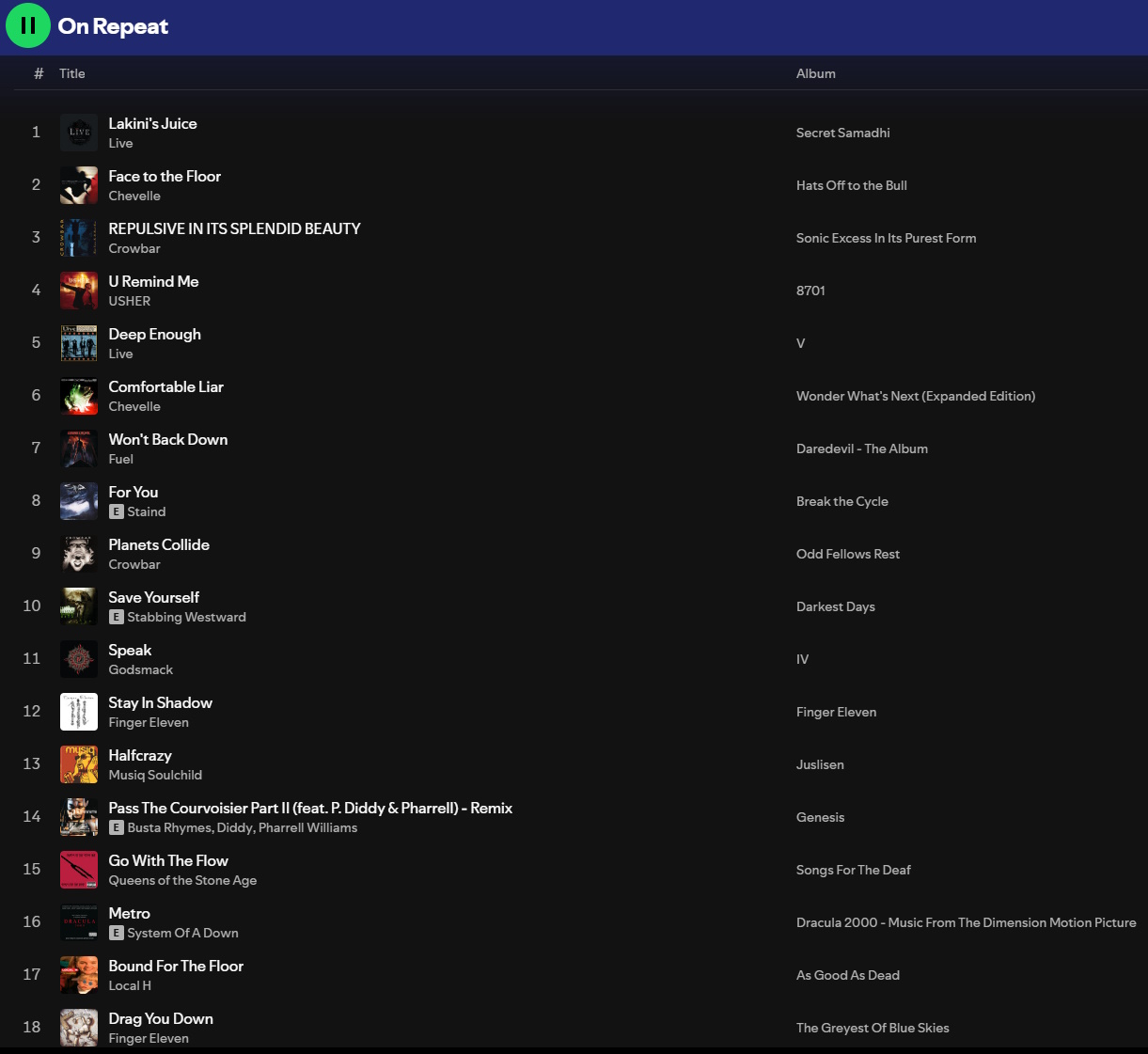Image resolution: width=1148 pixels, height=1054 pixels.
Task: Click explicit badge beside Stabbing Westward
Action: tap(117, 617)
